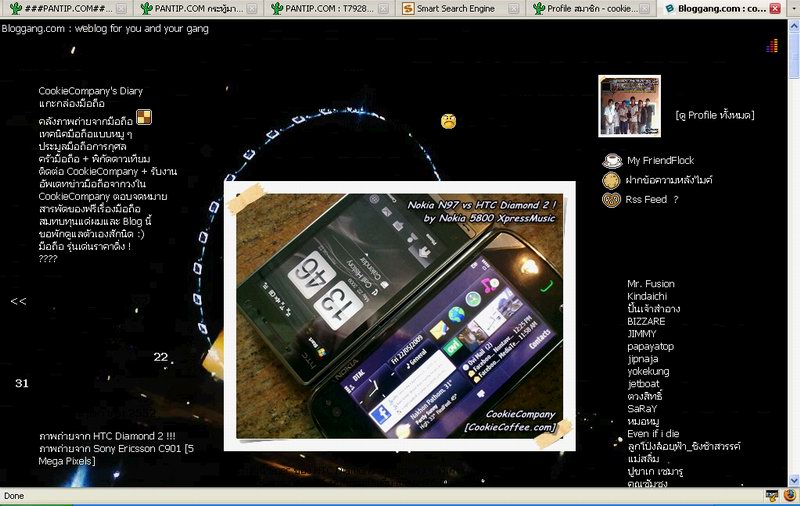Open the Rss Feed link
This screenshot has height=506, width=800.
(x=646, y=199)
